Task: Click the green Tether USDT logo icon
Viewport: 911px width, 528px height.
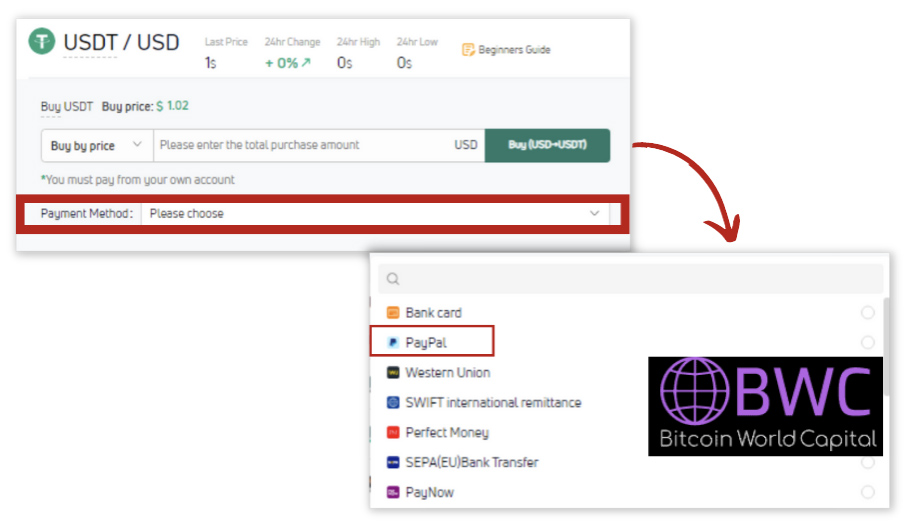Action: point(42,41)
